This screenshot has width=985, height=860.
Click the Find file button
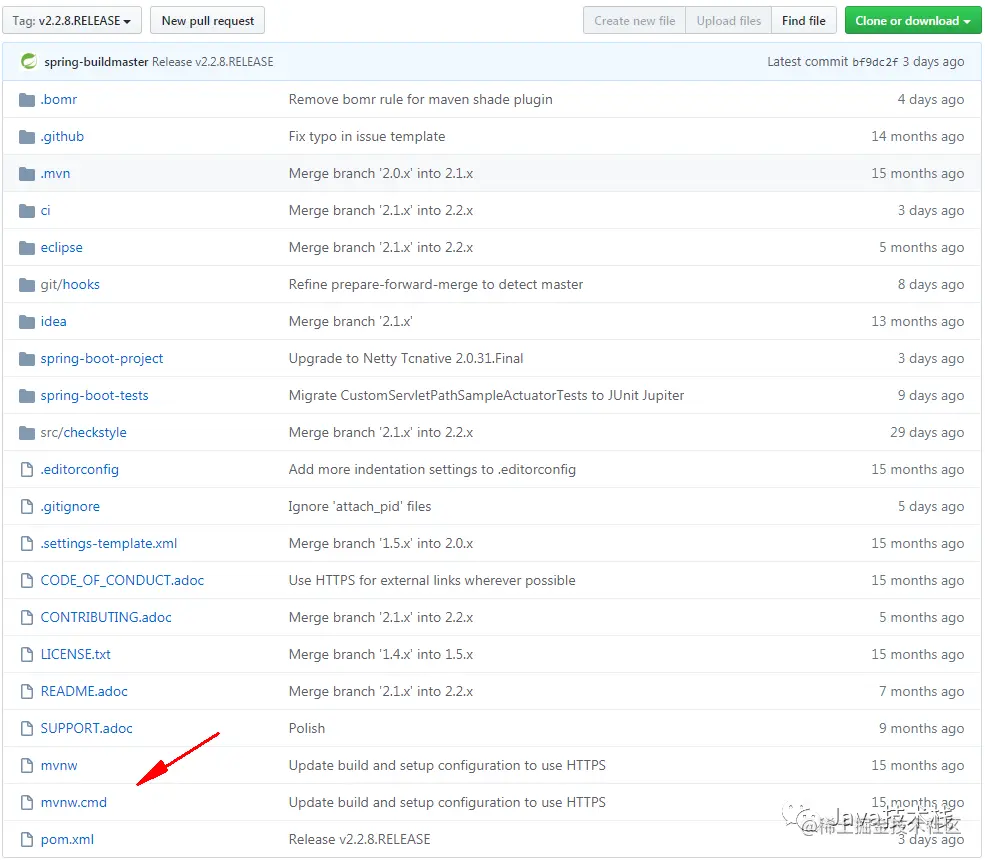[x=804, y=21]
